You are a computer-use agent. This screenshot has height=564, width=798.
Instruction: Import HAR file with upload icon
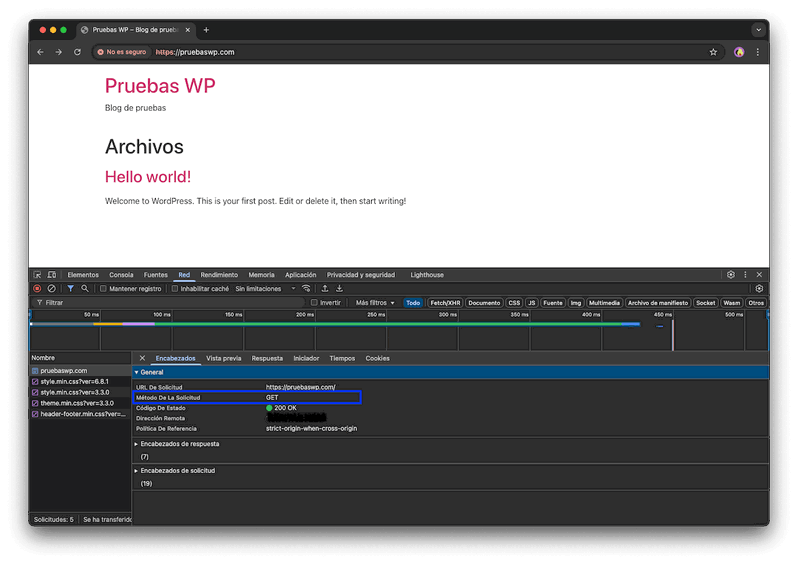tap(325, 289)
